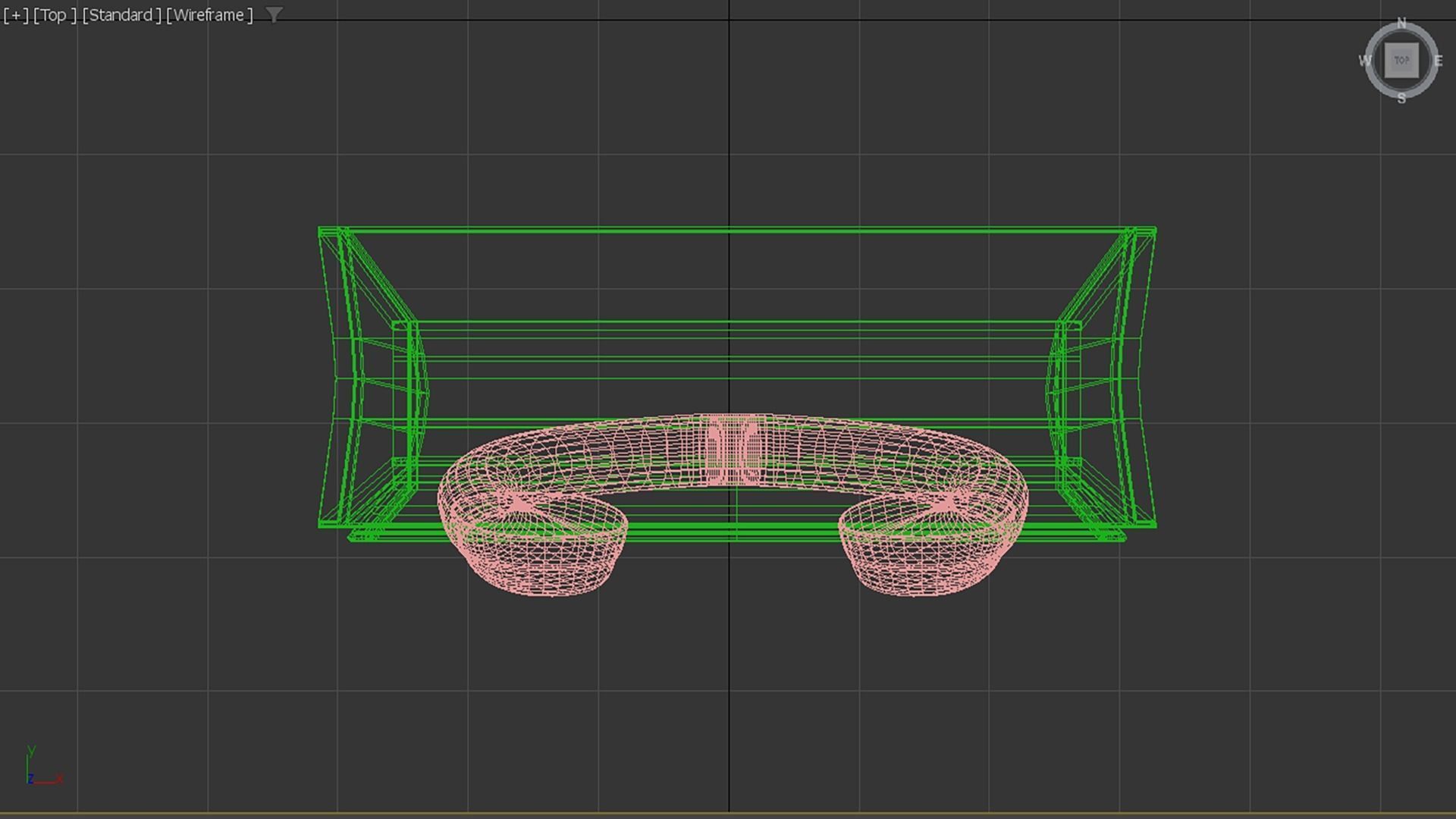Open the [+] general viewport menu
Image resolution: width=1456 pixels, height=819 pixels.
[x=15, y=15]
